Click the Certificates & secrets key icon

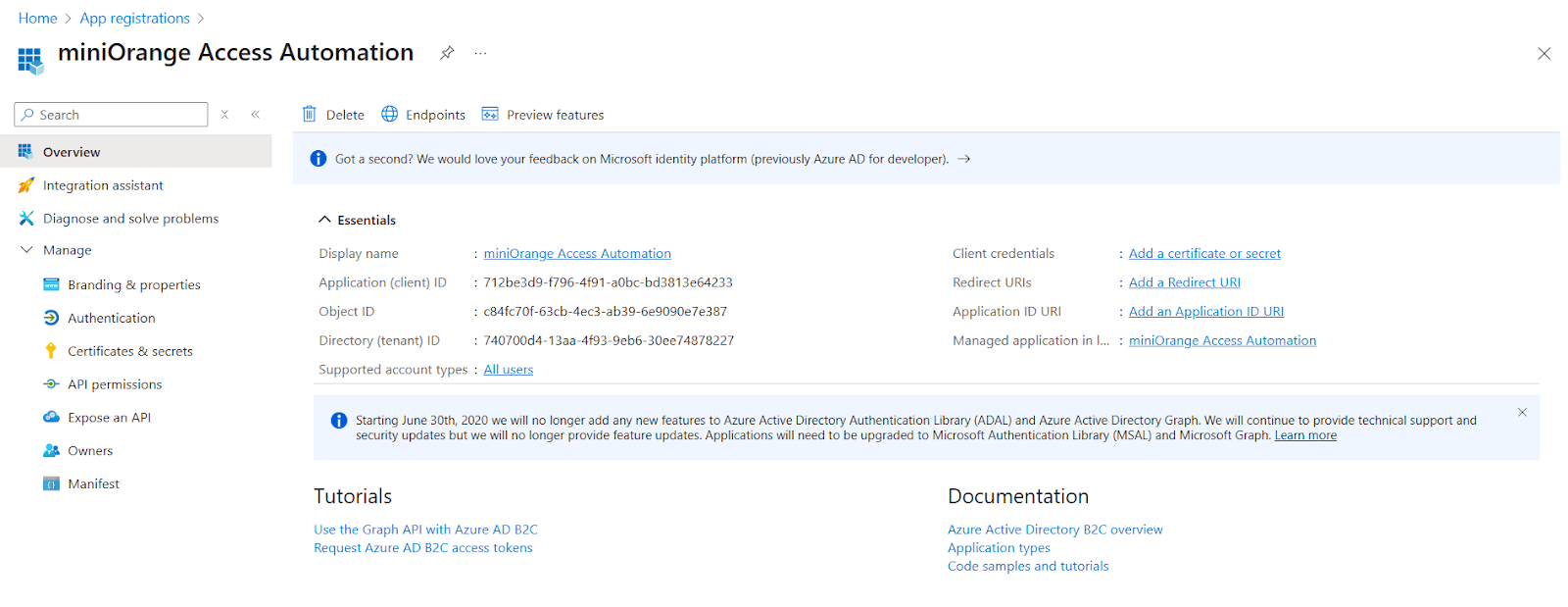tap(51, 350)
